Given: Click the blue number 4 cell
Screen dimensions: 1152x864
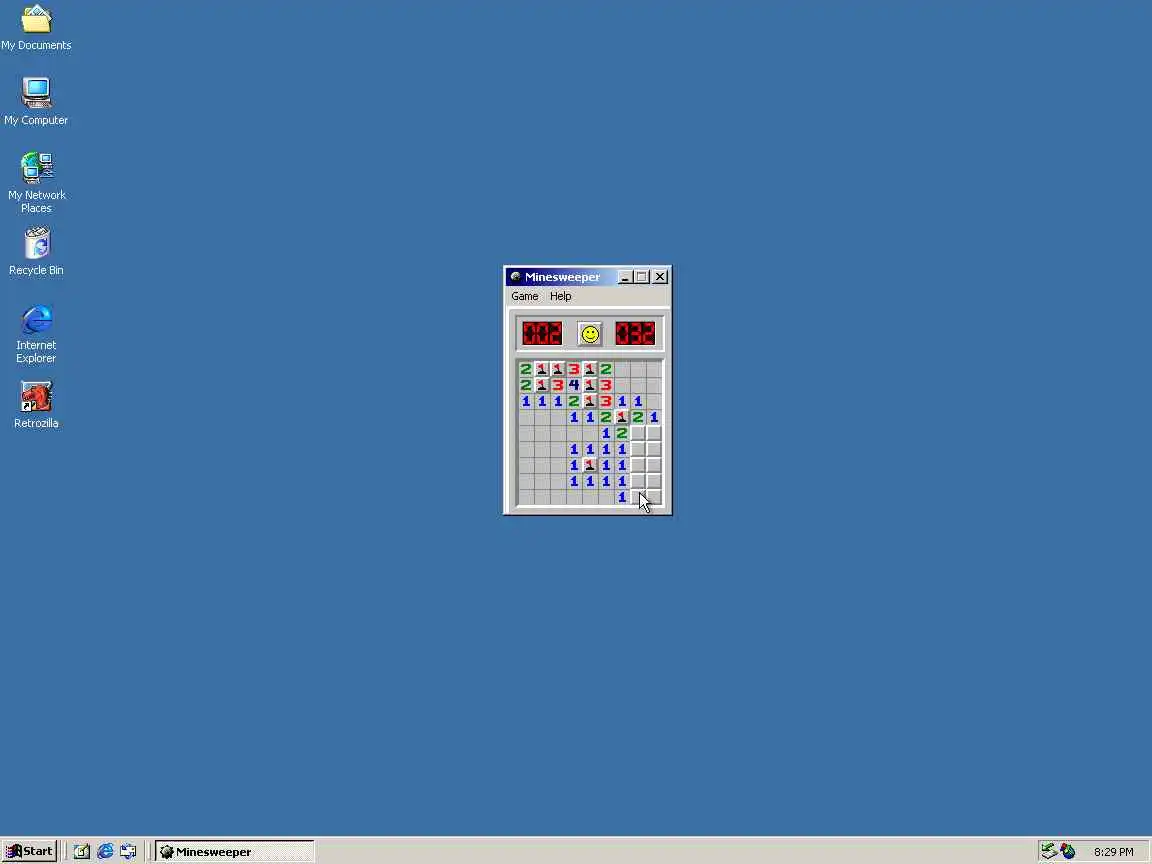Looking at the screenshot, I should (574, 385).
